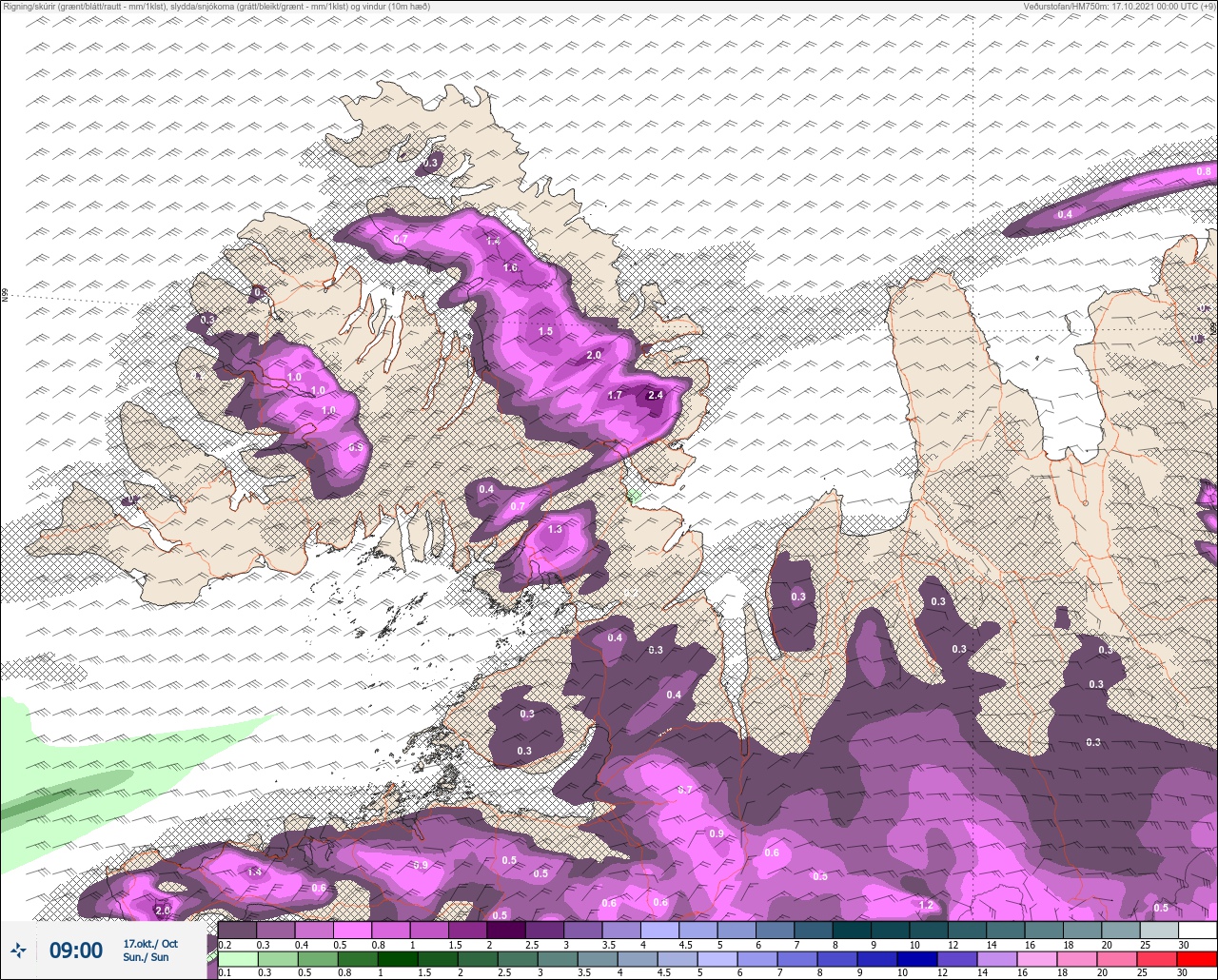Select upper scale swatch between 0.2 and 0.3

237,930
